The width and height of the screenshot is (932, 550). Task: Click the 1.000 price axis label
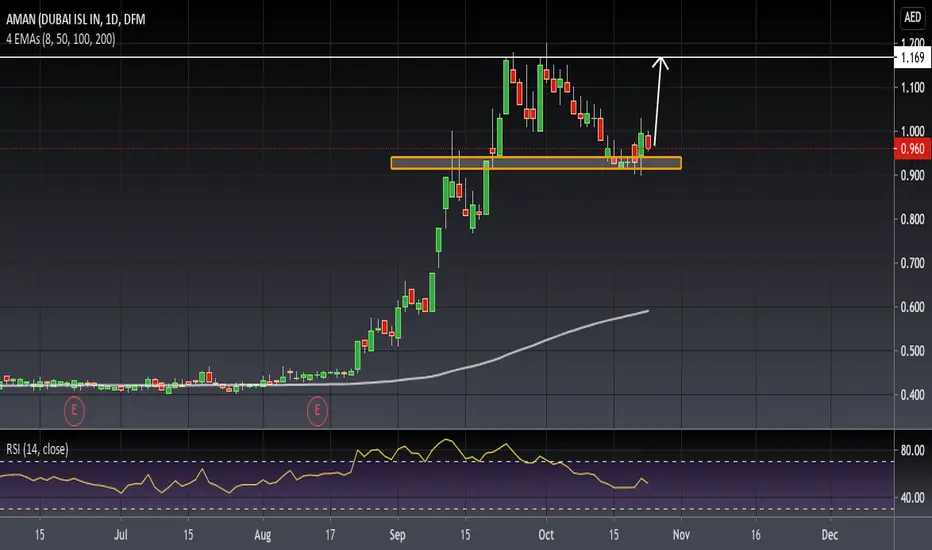[x=912, y=131]
